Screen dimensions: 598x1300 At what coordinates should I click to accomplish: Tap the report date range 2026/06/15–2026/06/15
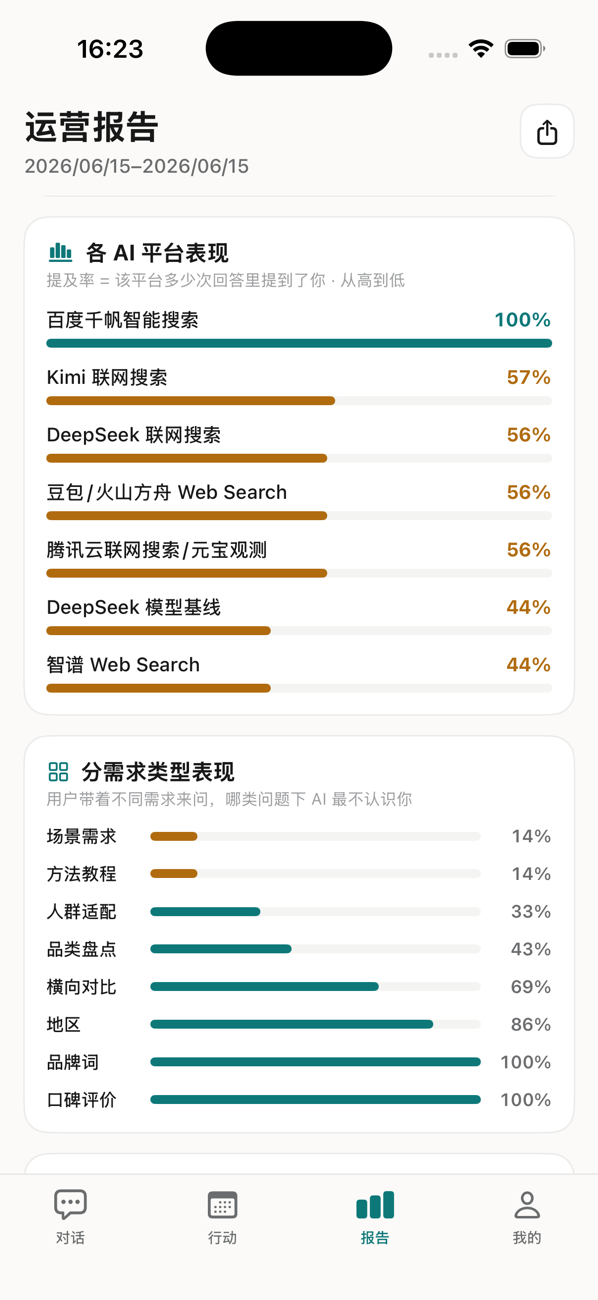(137, 166)
